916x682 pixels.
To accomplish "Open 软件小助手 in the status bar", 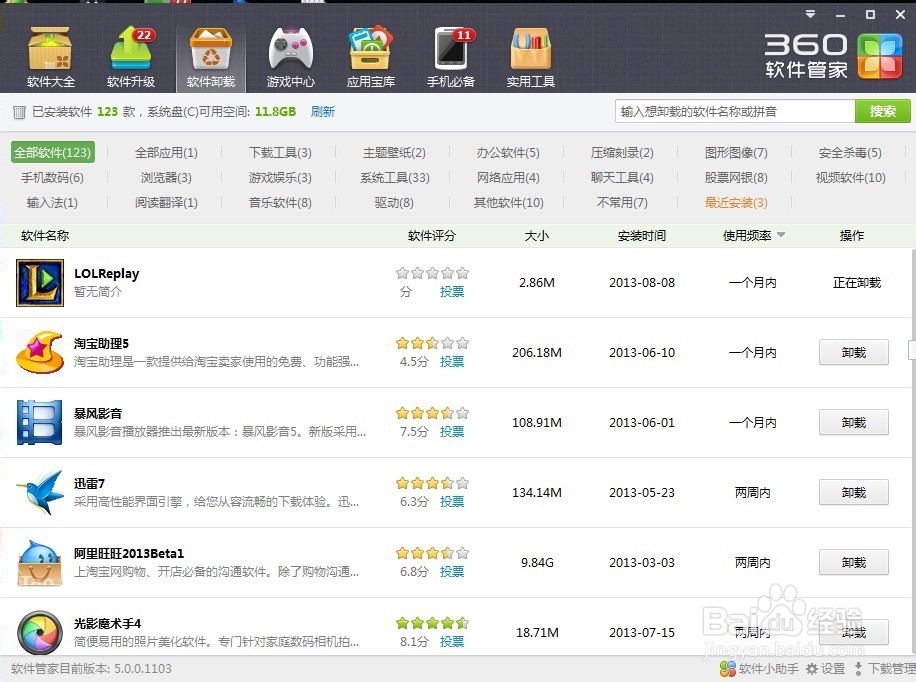I will [x=759, y=669].
